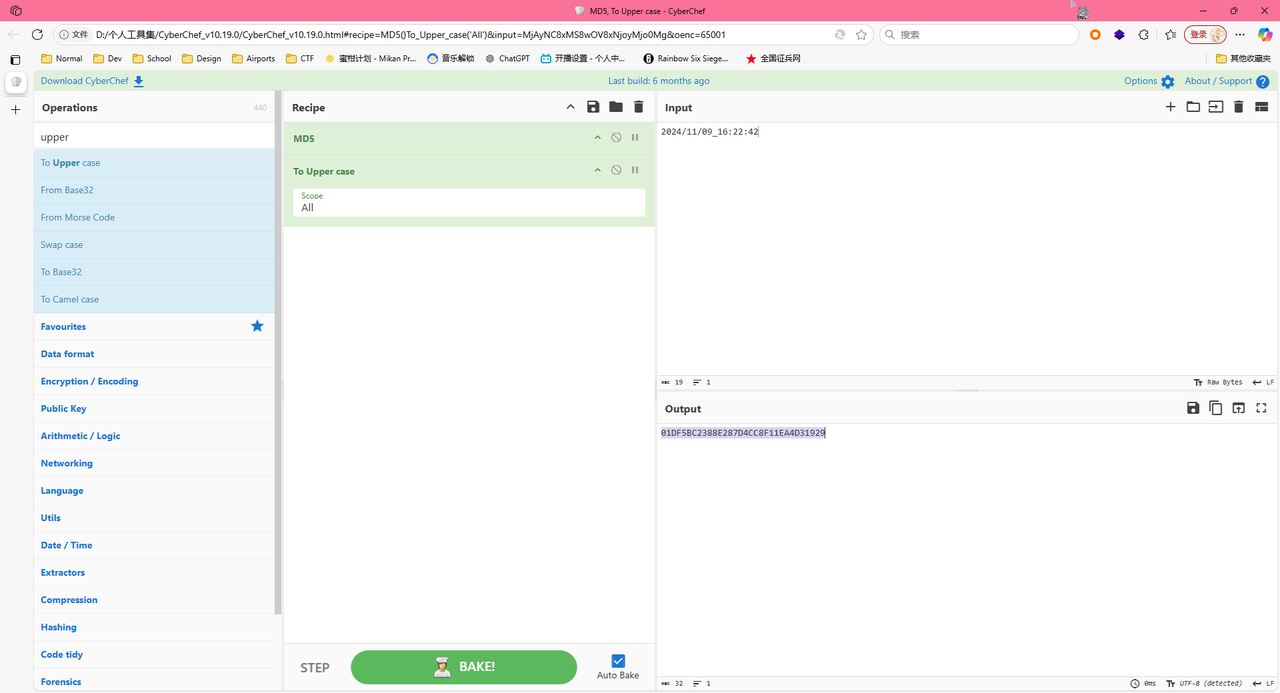Collapse the MD5 operation arguments

(x=598, y=138)
